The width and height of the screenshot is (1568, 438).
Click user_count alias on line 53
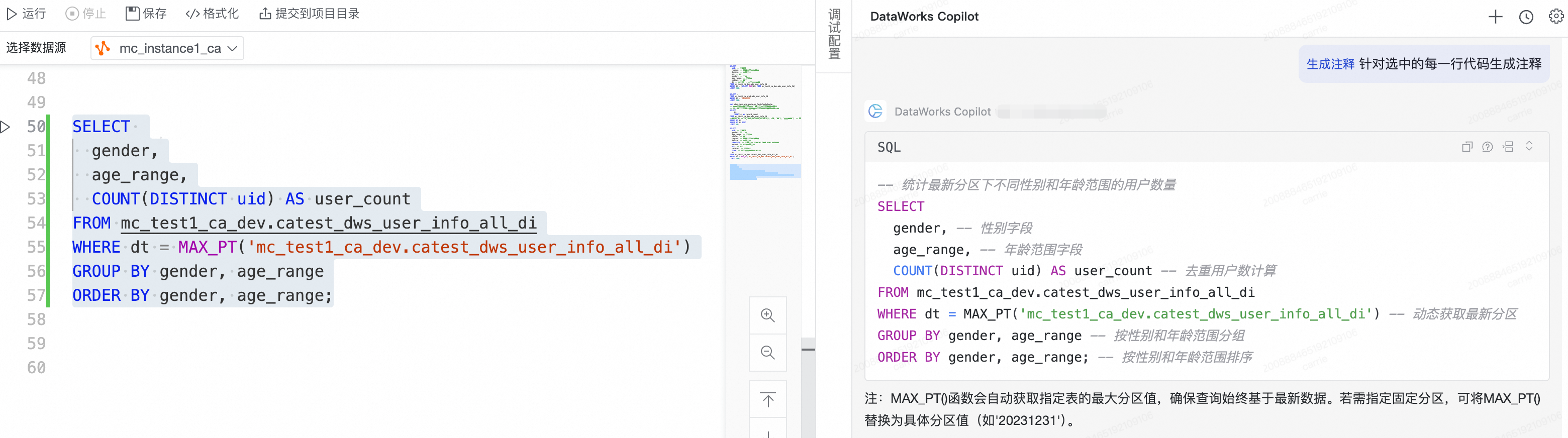click(362, 199)
